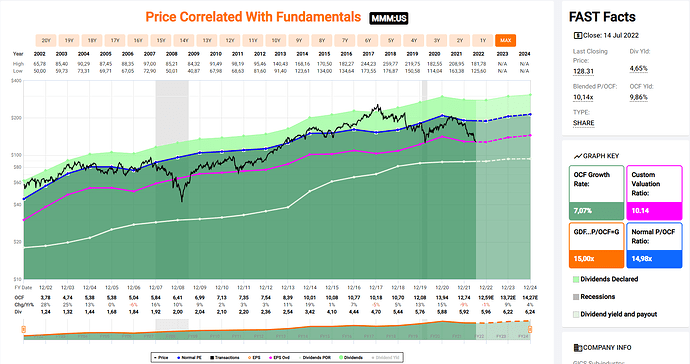
Task: Click the FAST Facts heading
Action: pos(602,17)
